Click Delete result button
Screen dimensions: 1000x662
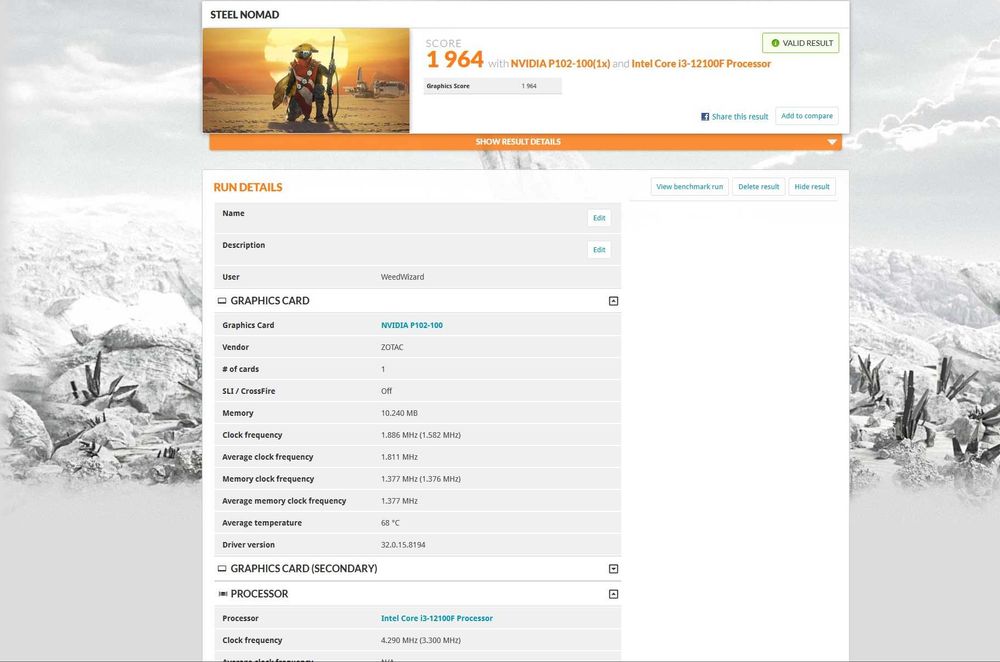(x=758, y=187)
